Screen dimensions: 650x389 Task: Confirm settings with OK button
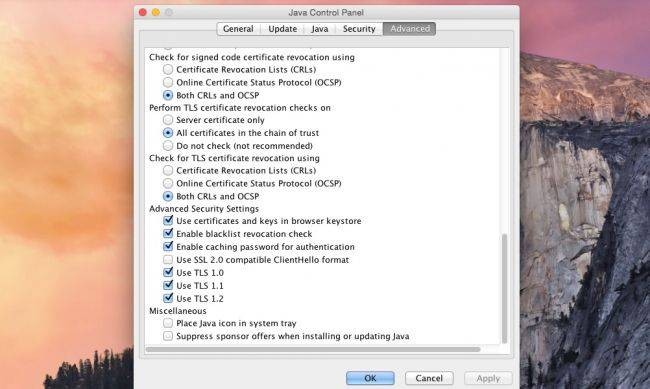coord(370,378)
